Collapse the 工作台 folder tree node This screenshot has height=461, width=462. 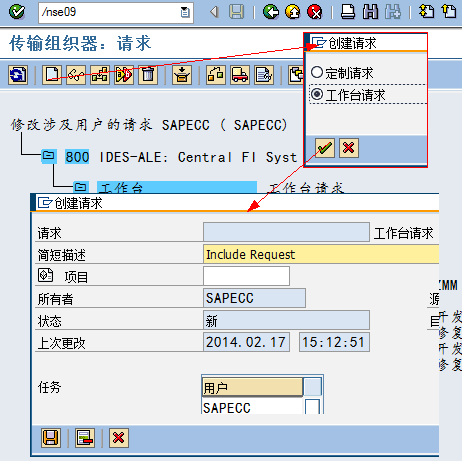tap(80, 187)
